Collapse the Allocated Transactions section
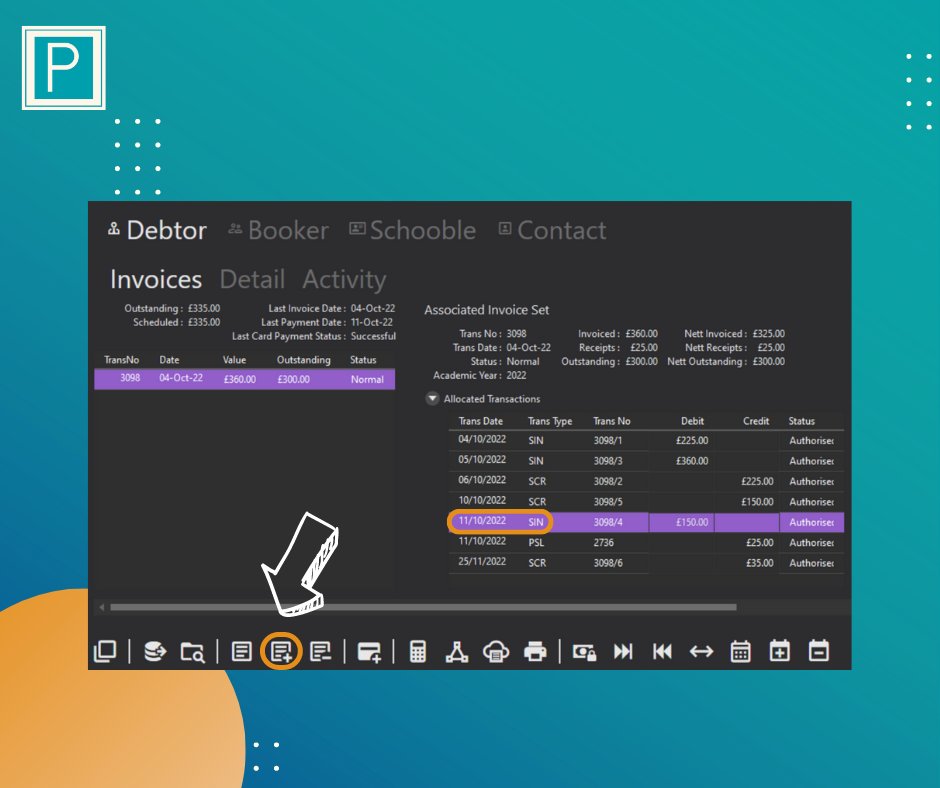Screen dimensions: 940x788 433,398
